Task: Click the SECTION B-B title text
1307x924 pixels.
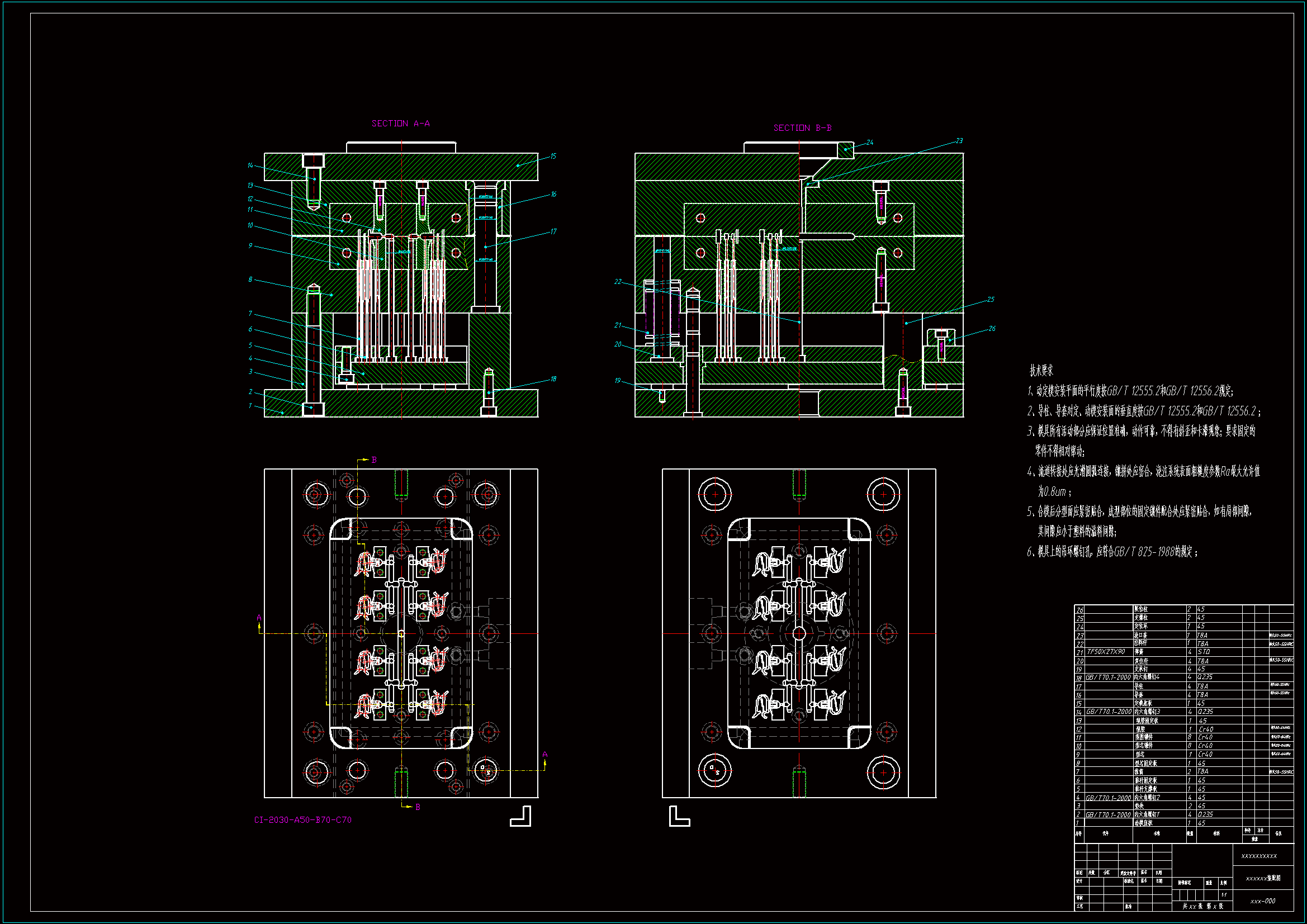Action: [x=802, y=128]
